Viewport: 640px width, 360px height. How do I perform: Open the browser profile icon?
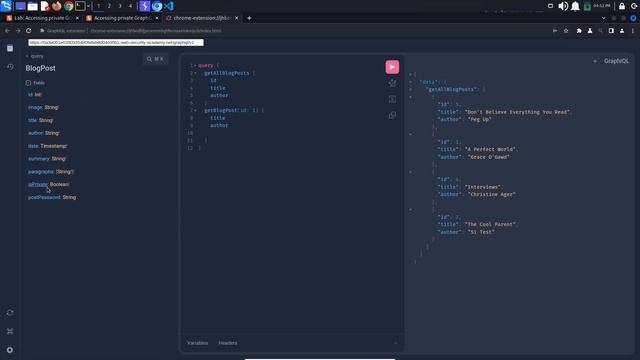(x=622, y=31)
